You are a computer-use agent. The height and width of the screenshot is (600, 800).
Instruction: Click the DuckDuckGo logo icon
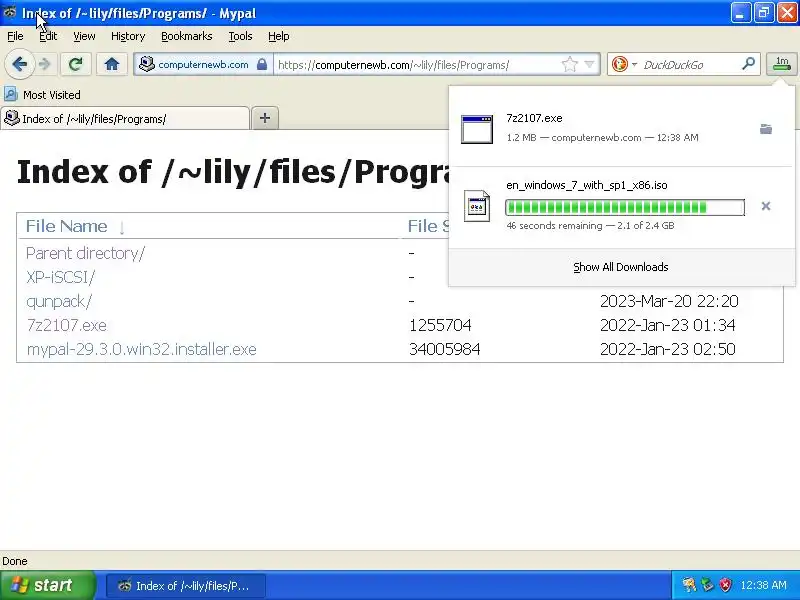point(619,64)
